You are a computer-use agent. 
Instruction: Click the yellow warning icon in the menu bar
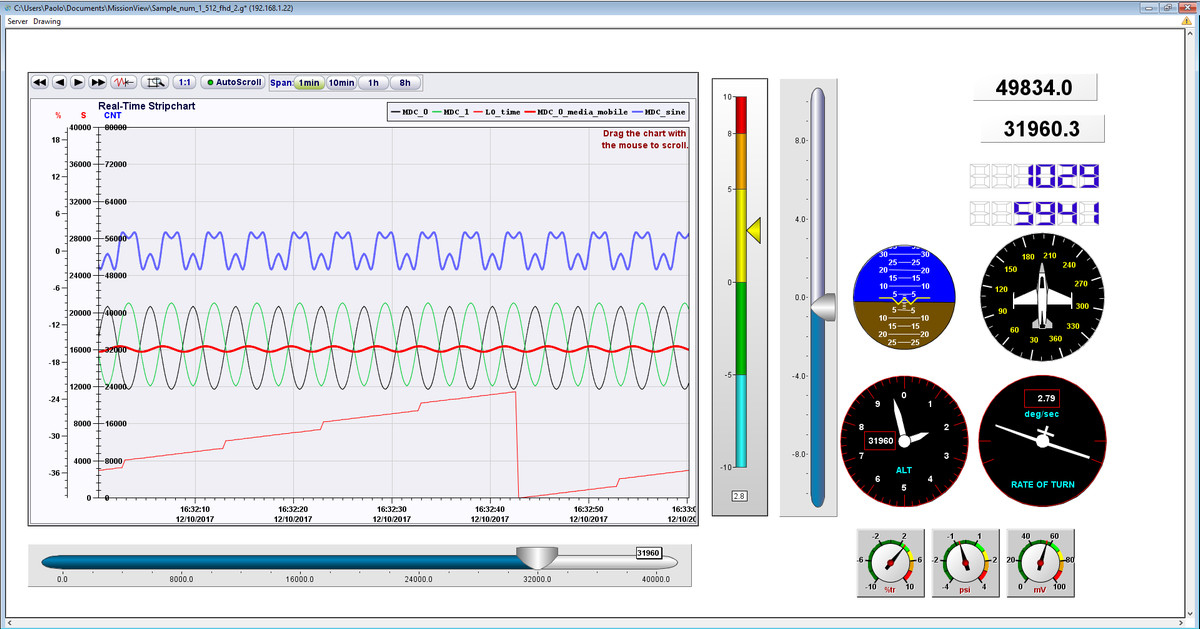coord(1187,21)
